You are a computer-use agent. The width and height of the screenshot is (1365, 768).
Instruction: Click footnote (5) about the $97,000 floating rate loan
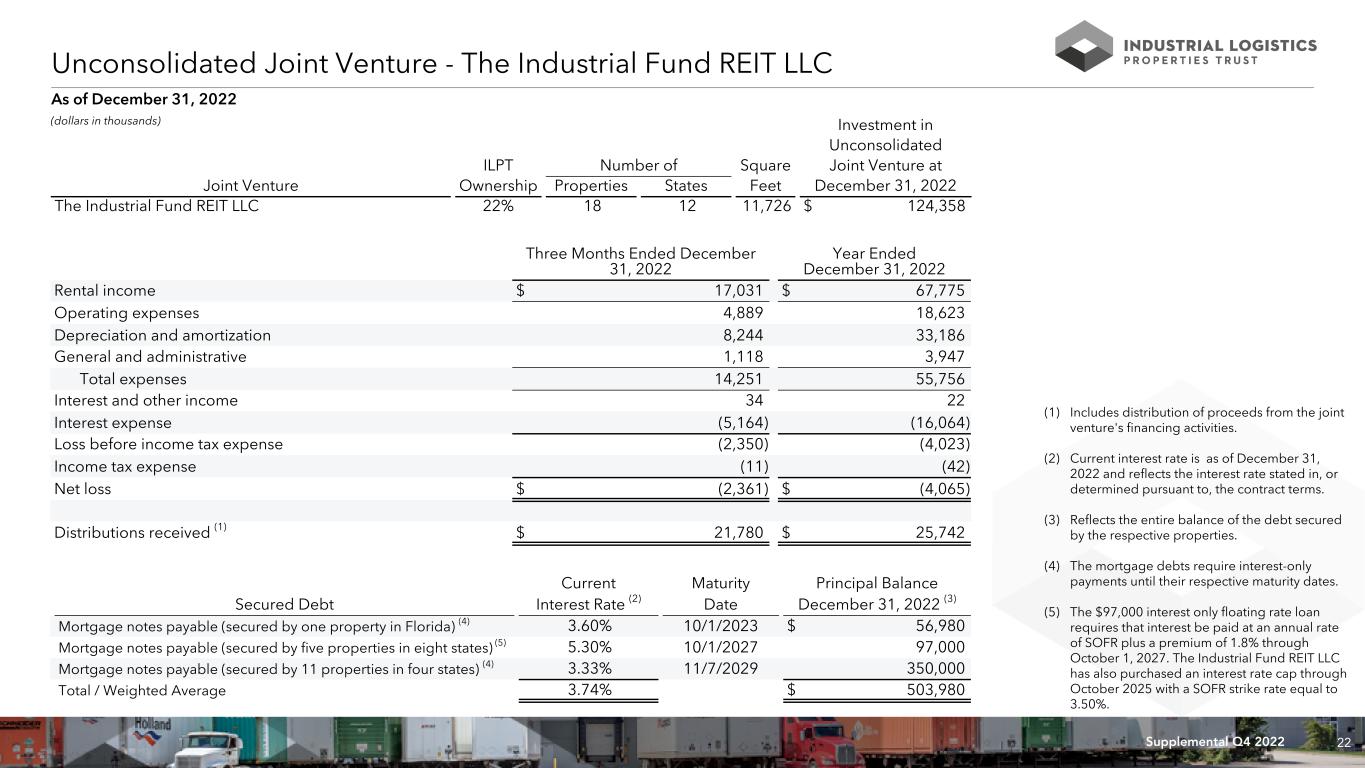(x=1205, y=657)
